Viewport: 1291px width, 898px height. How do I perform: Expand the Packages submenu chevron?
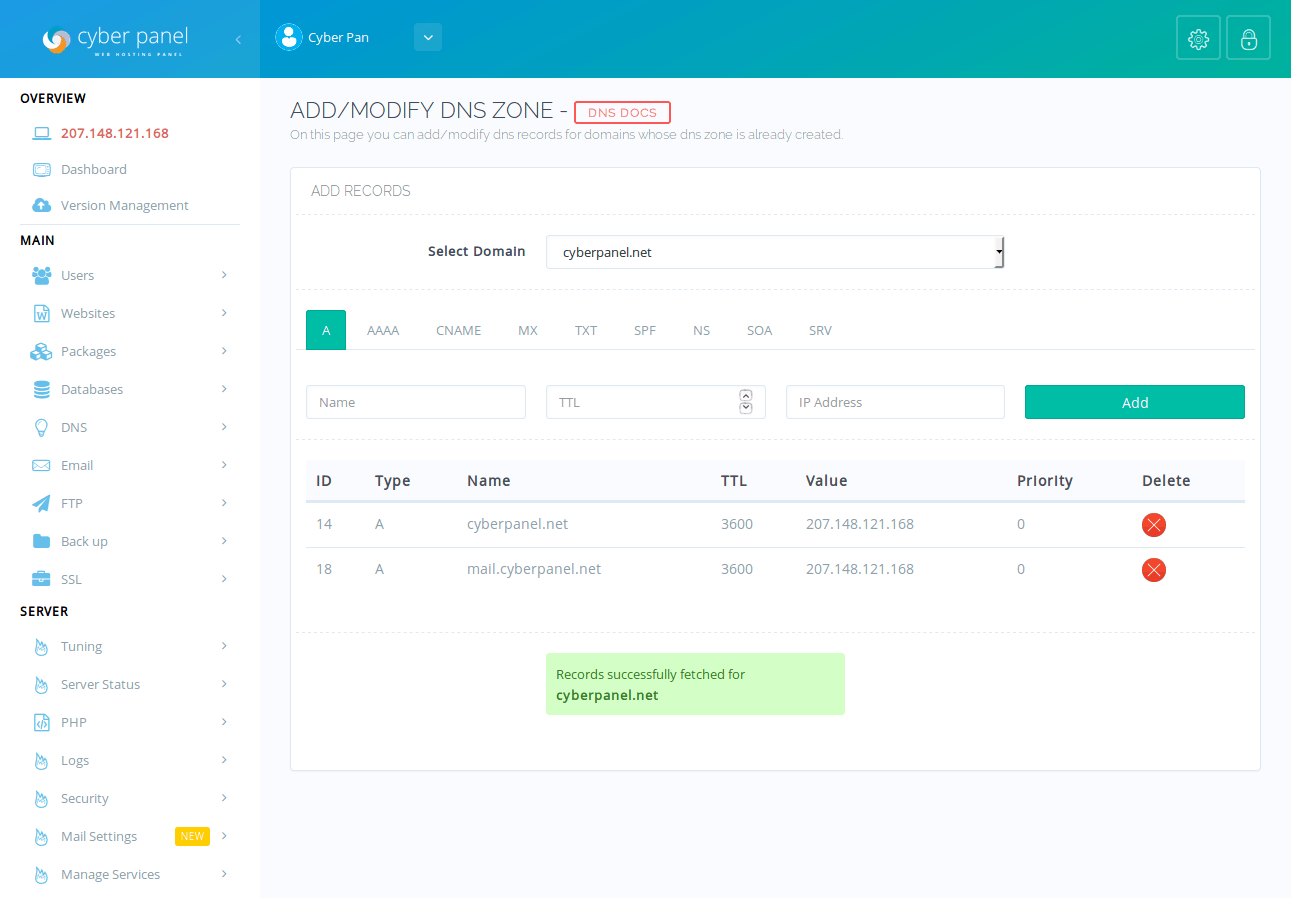[224, 351]
